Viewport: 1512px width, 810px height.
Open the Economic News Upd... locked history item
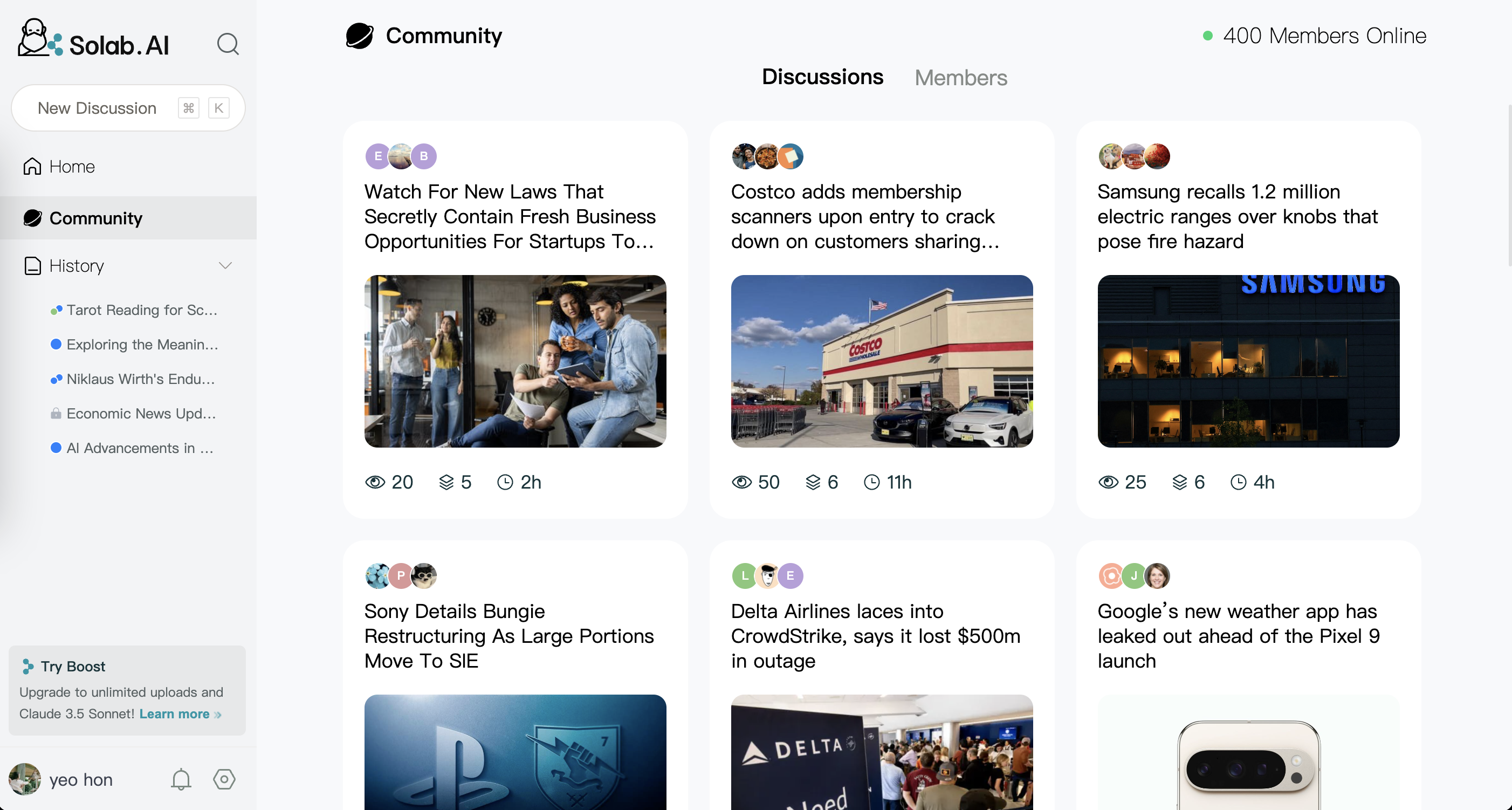[x=141, y=414]
